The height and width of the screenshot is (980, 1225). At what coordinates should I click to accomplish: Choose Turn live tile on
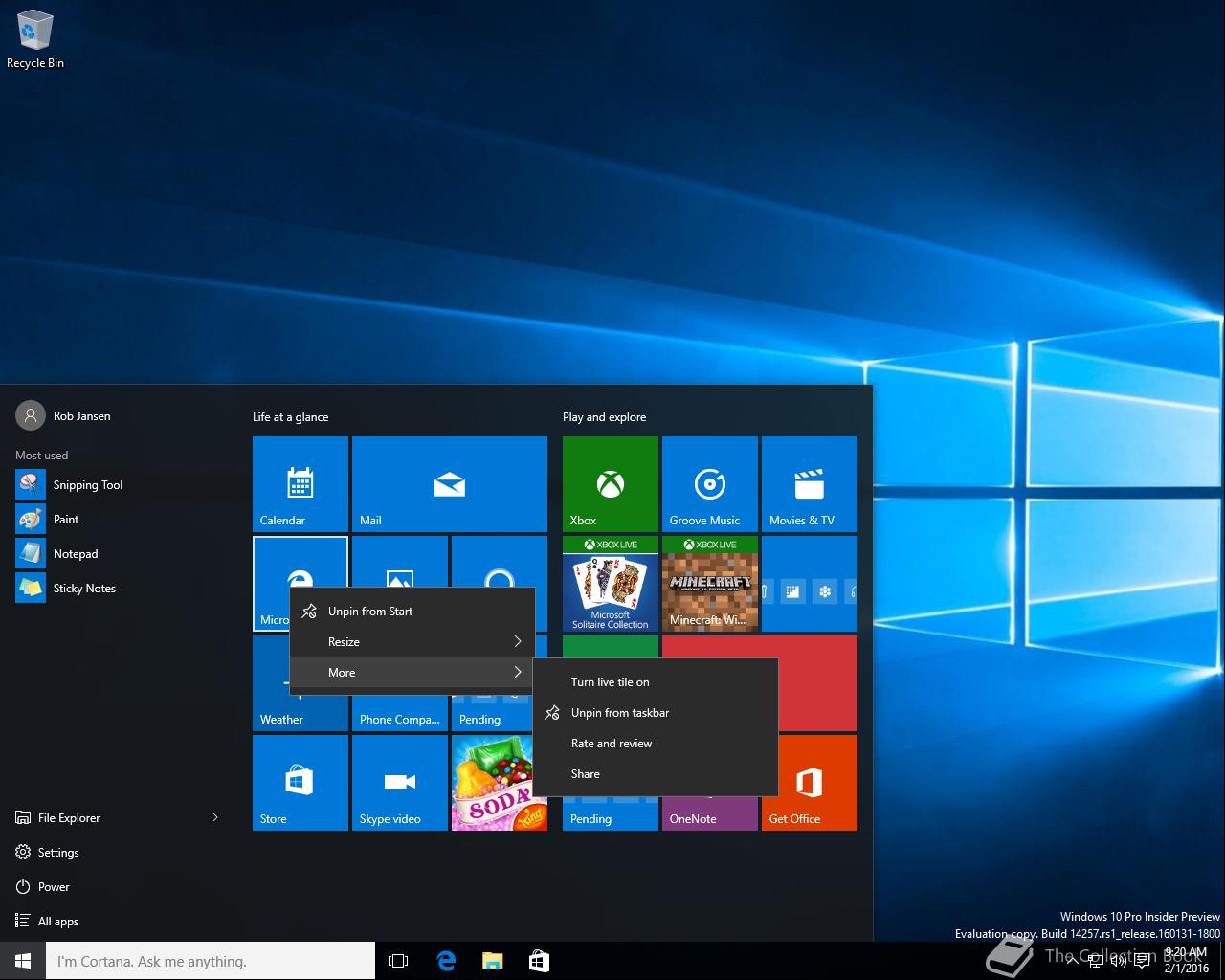coord(655,682)
